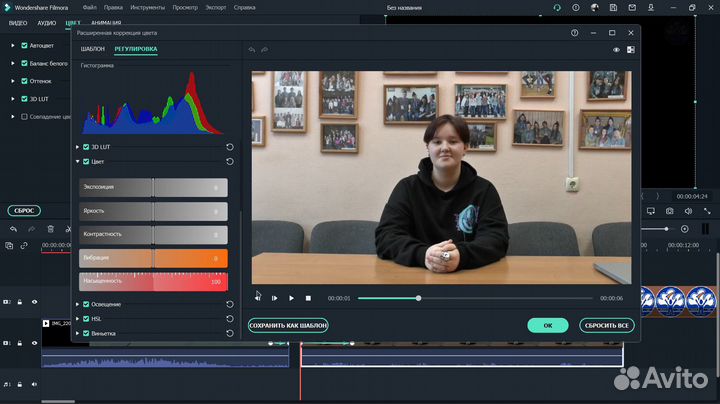Reset the Цвет section settings

(x=230, y=161)
